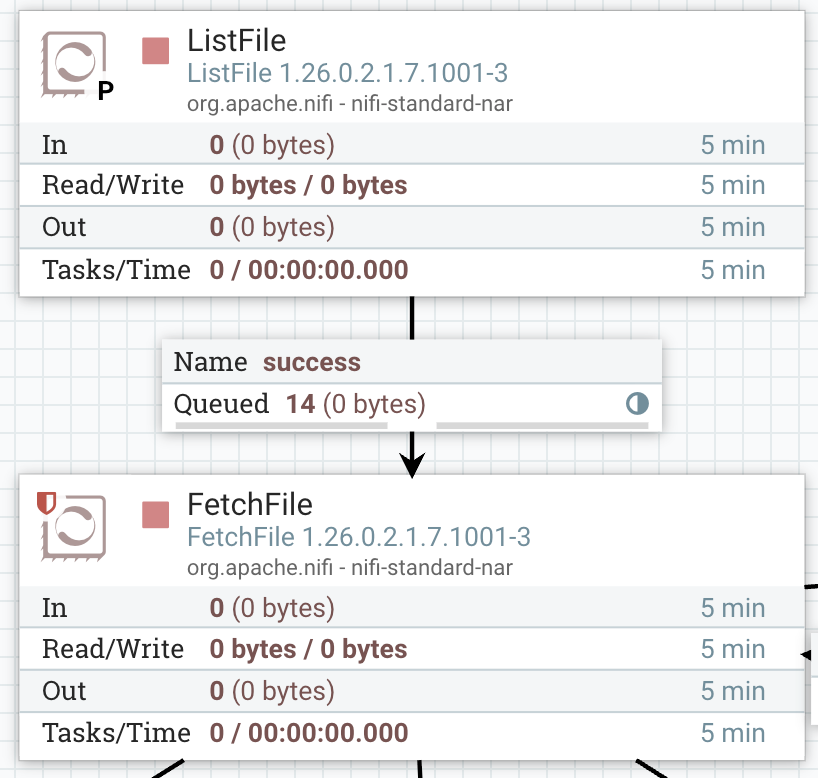Click the ListFile Out row value
The image size is (818, 778).
(272, 227)
